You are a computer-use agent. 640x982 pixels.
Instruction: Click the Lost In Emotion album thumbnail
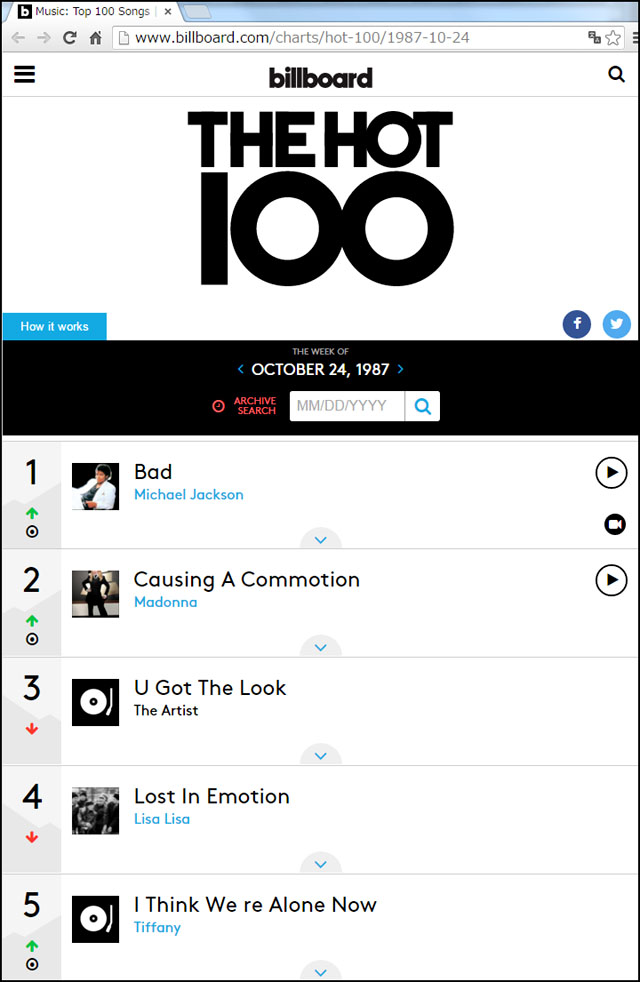pos(95,810)
